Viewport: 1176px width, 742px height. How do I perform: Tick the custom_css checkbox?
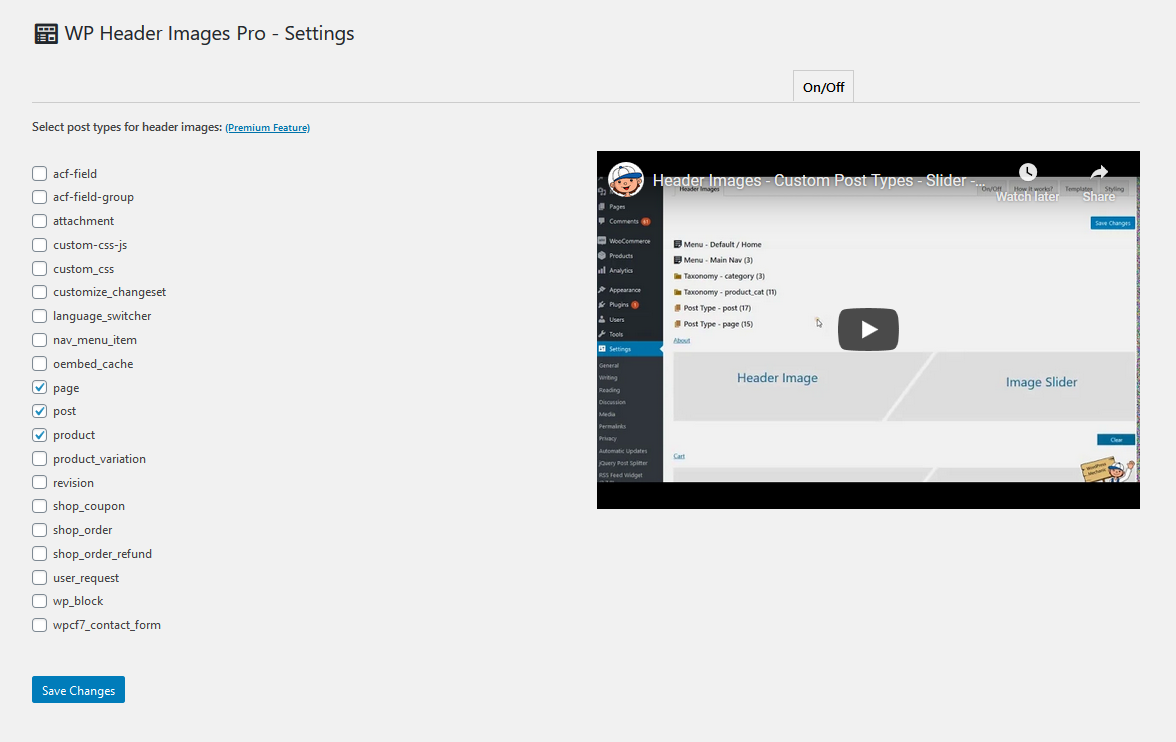click(40, 269)
